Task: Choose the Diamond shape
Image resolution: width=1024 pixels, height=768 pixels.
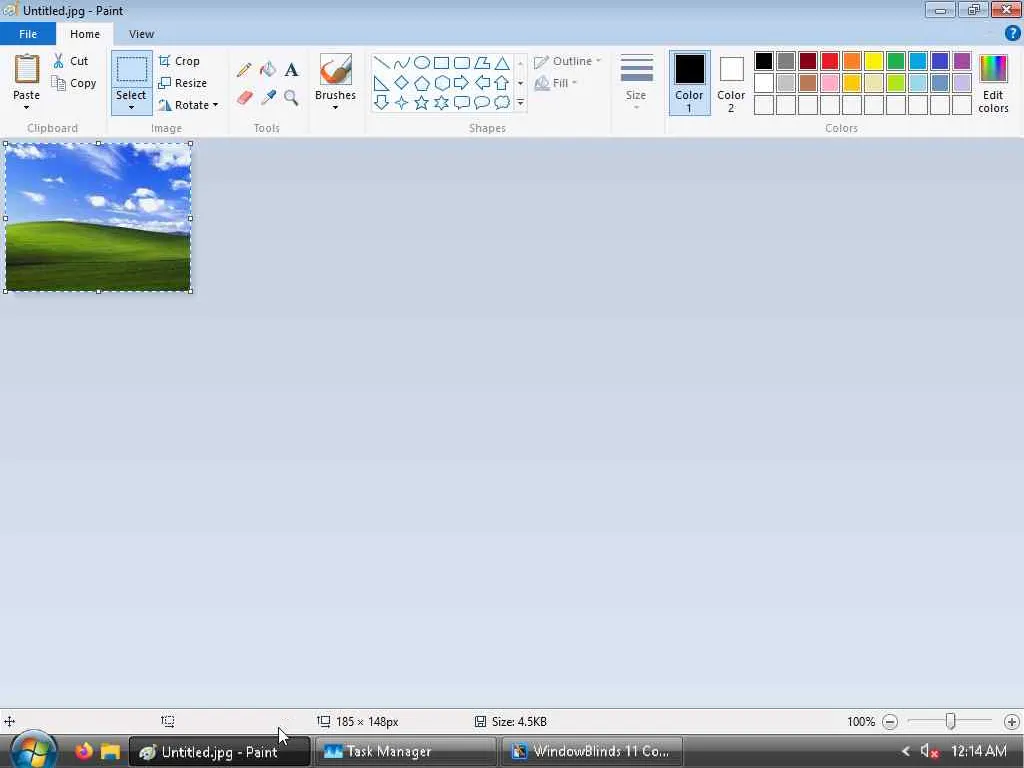Action: 402,83
